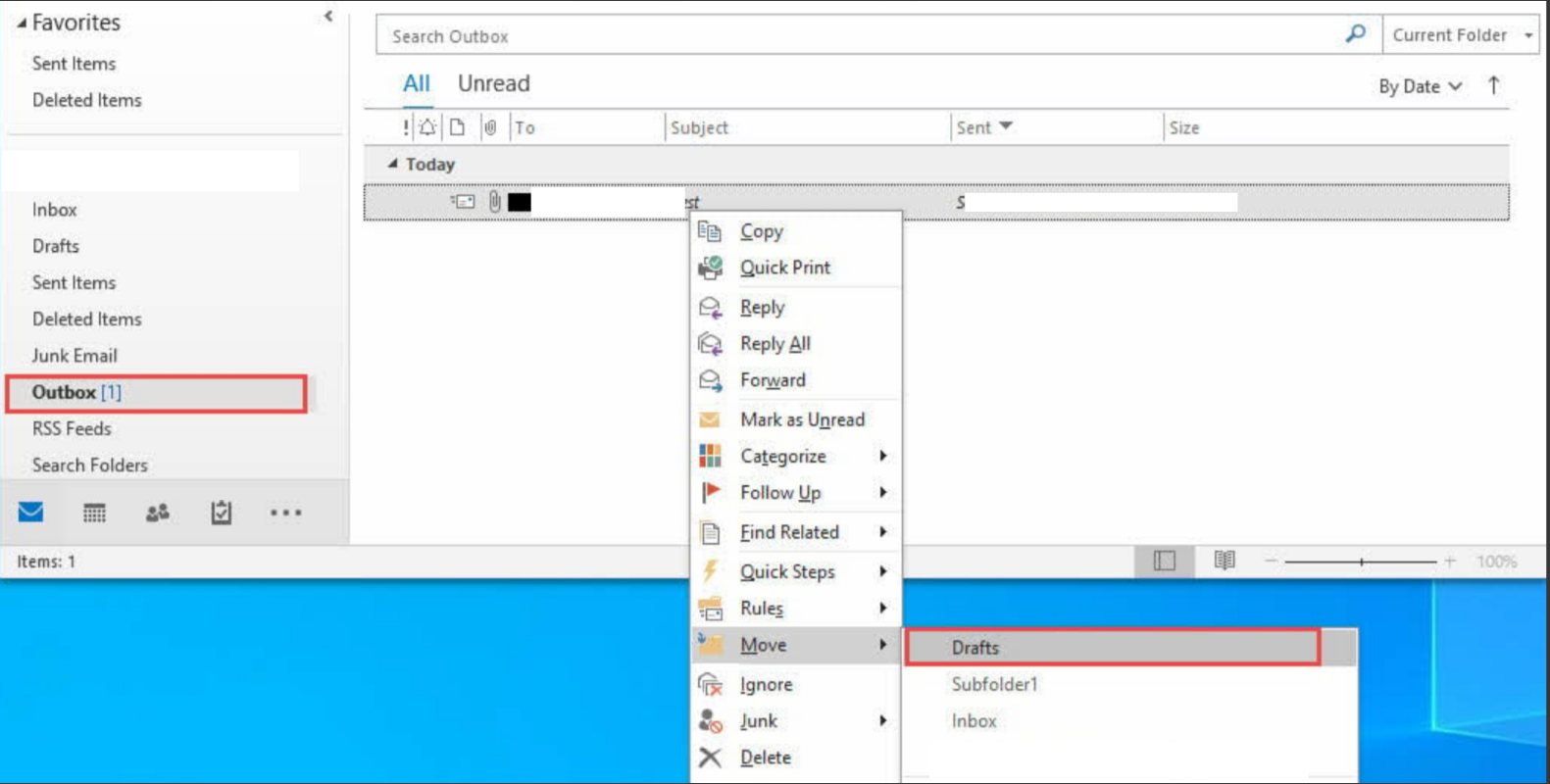Click the zoom in plus icon

(x=1450, y=562)
